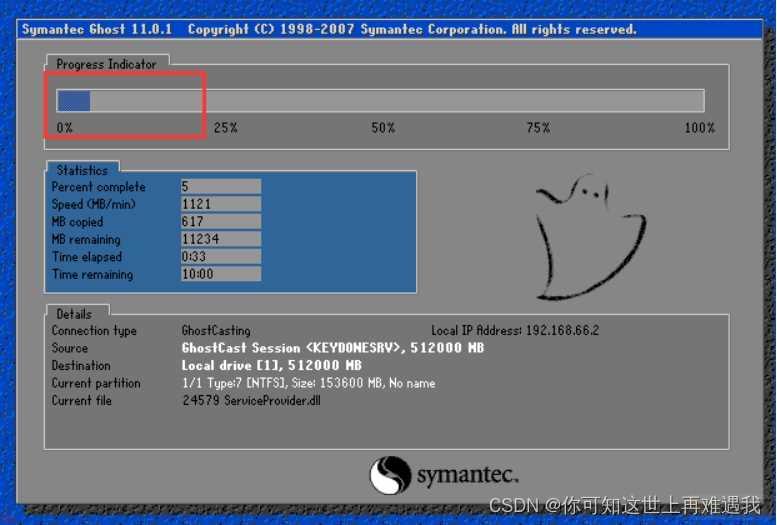The width and height of the screenshot is (777, 525).
Task: Click the Local IP Address 192.168.66.2 text
Action: point(515,330)
